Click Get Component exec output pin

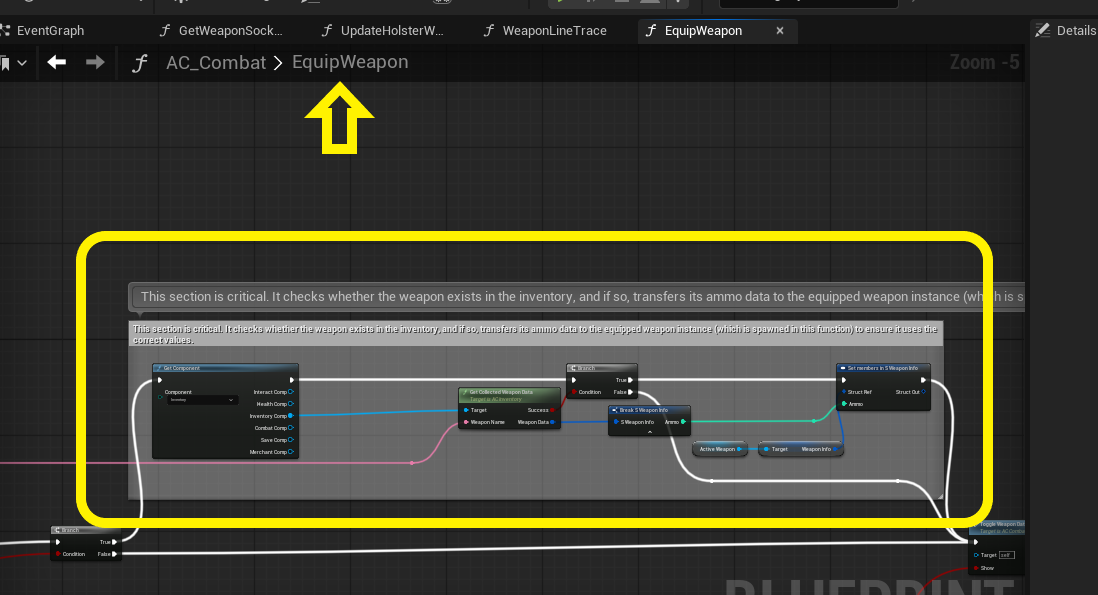coord(292,380)
